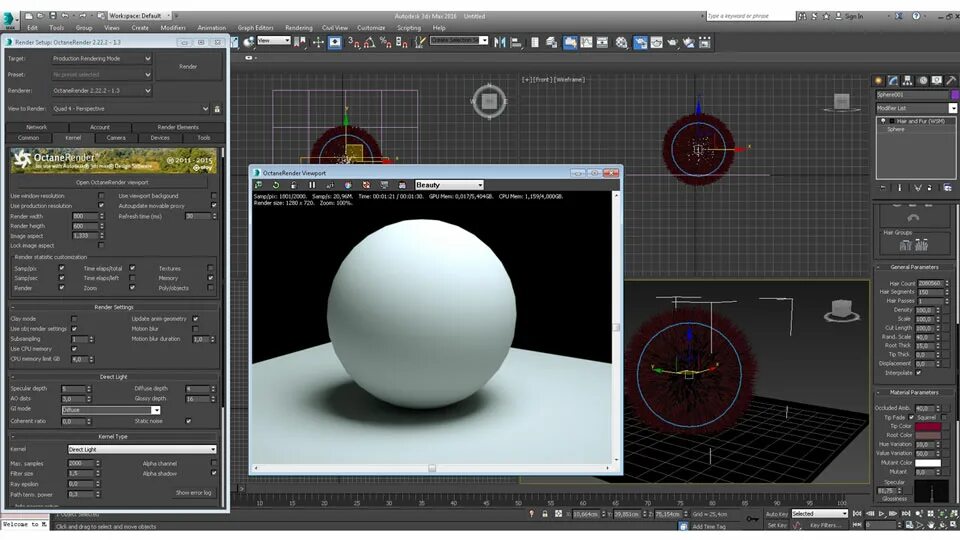
Task: Open the Material Editor icon
Action: coord(621,42)
